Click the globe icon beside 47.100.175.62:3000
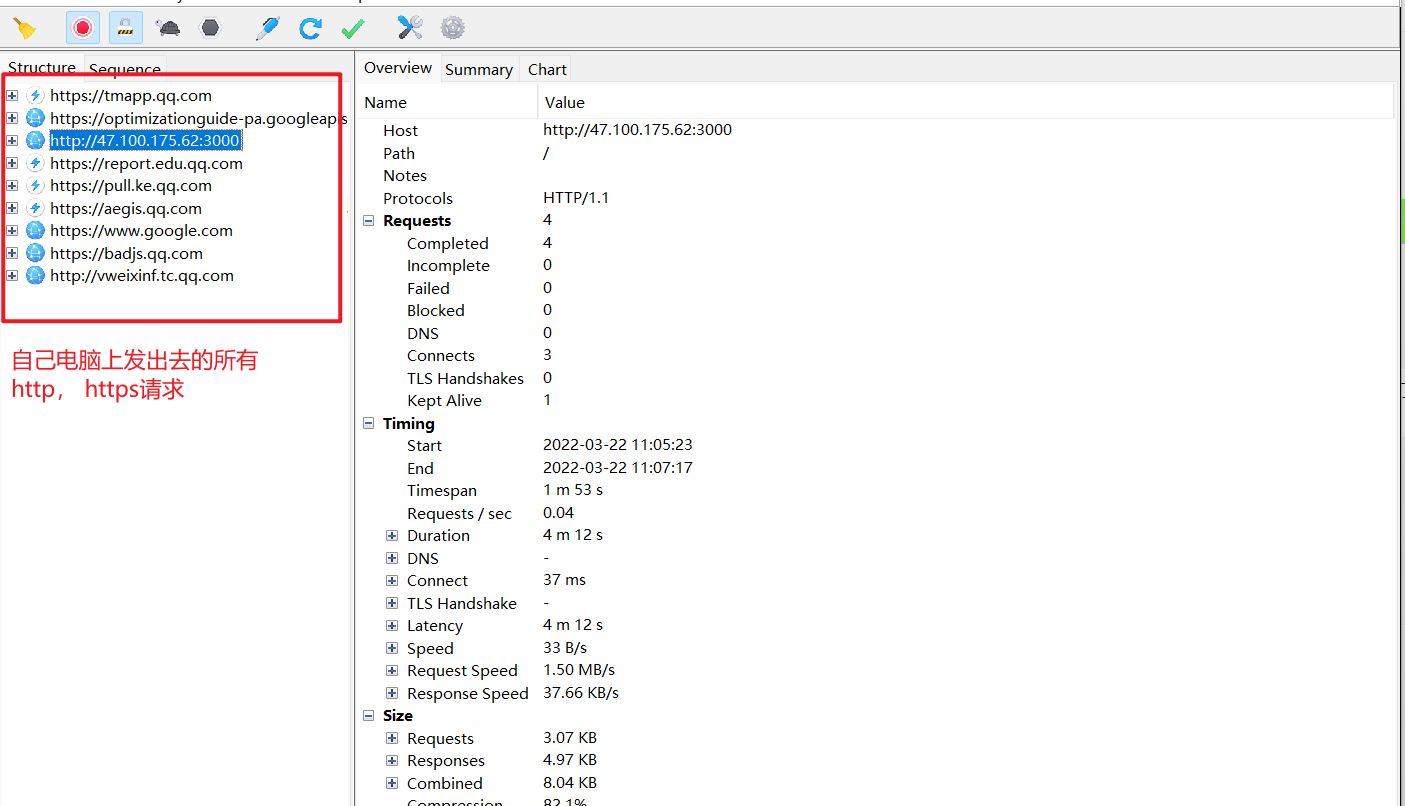The width and height of the screenshot is (1405, 806). click(35, 141)
